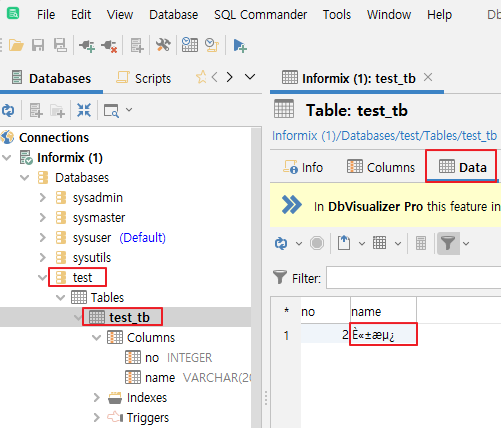Image resolution: width=501 pixels, height=428 pixels.
Task: Click the stop execution circle icon
Action: point(317,243)
